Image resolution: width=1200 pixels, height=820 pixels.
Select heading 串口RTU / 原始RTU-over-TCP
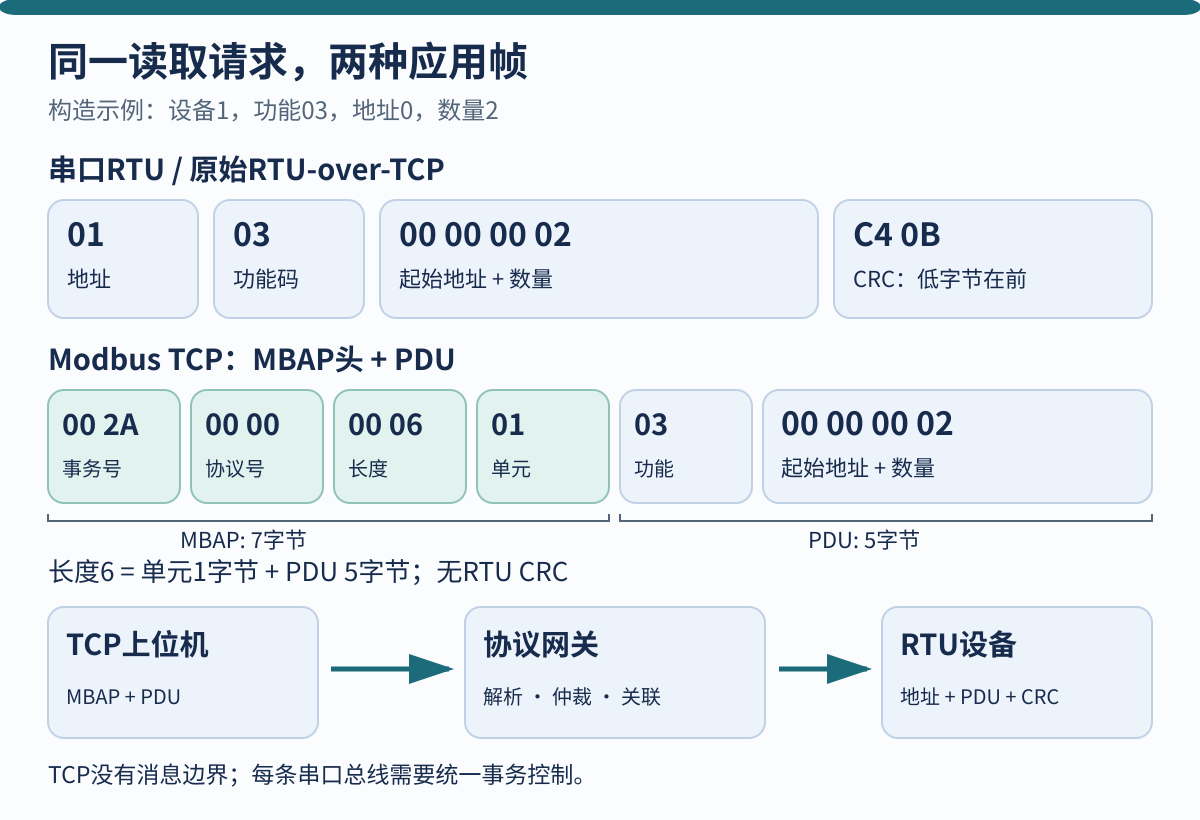point(246,170)
